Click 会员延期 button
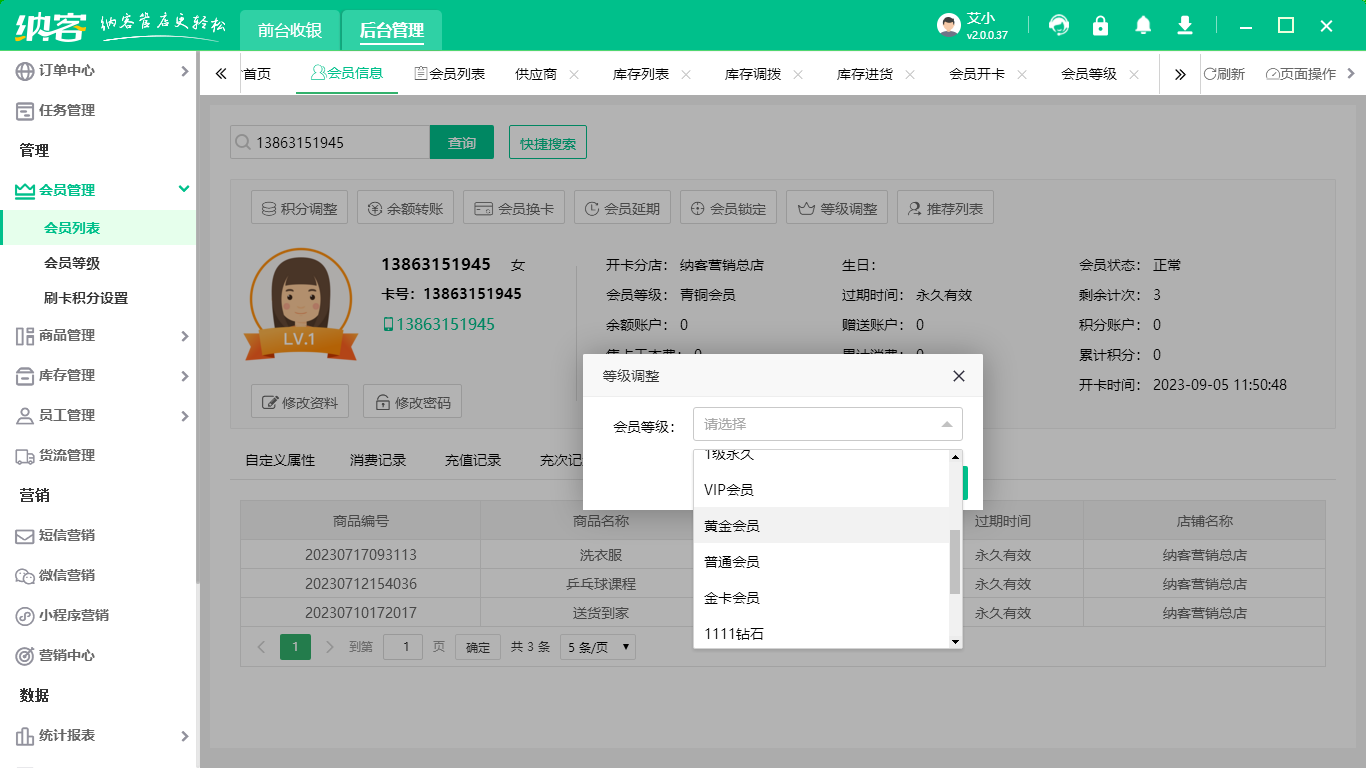 tap(622, 208)
